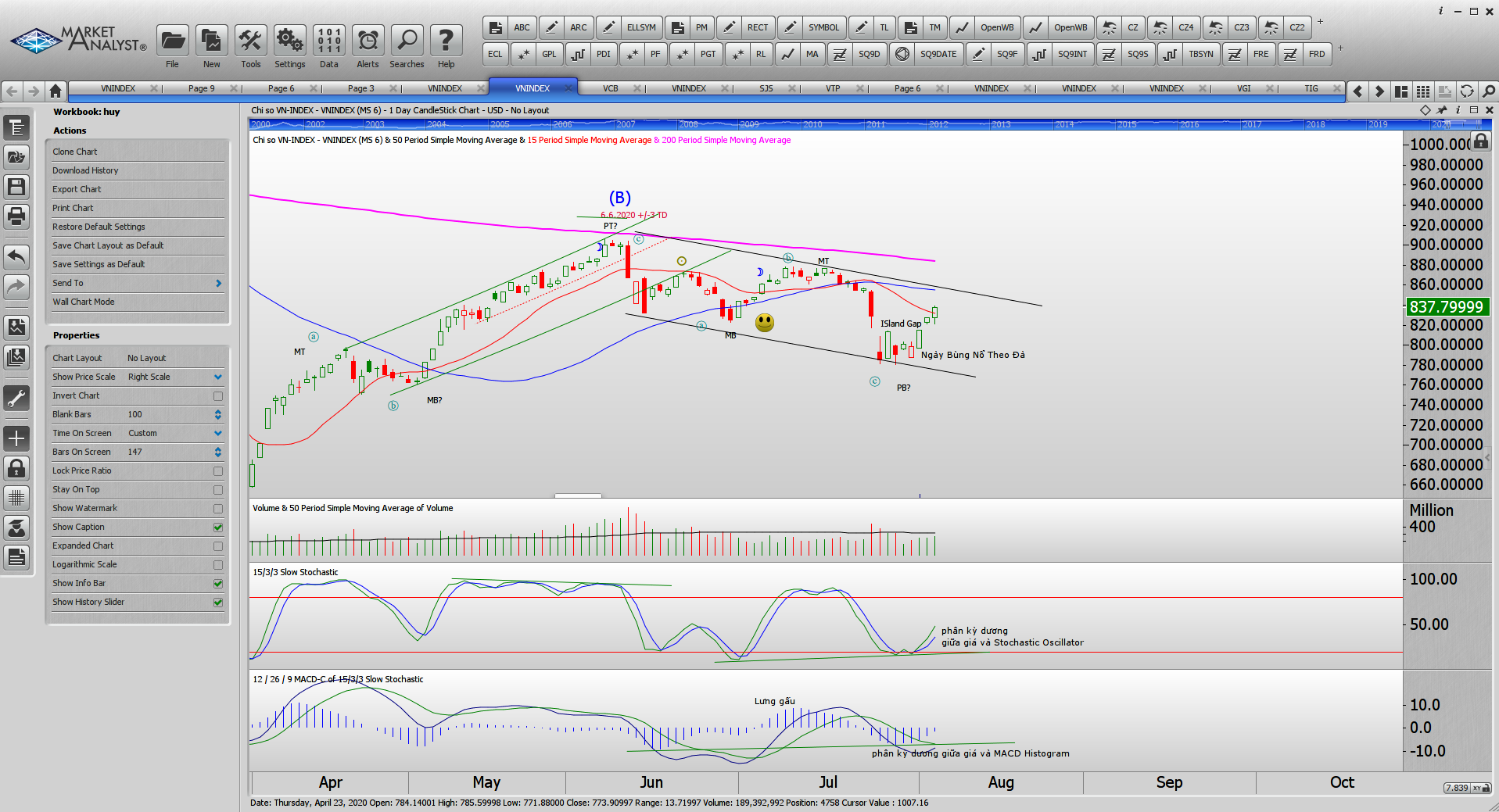Screen dimensions: 1499x812
Task: Adjust the Bars On Screen stepper
Action: [218, 453]
